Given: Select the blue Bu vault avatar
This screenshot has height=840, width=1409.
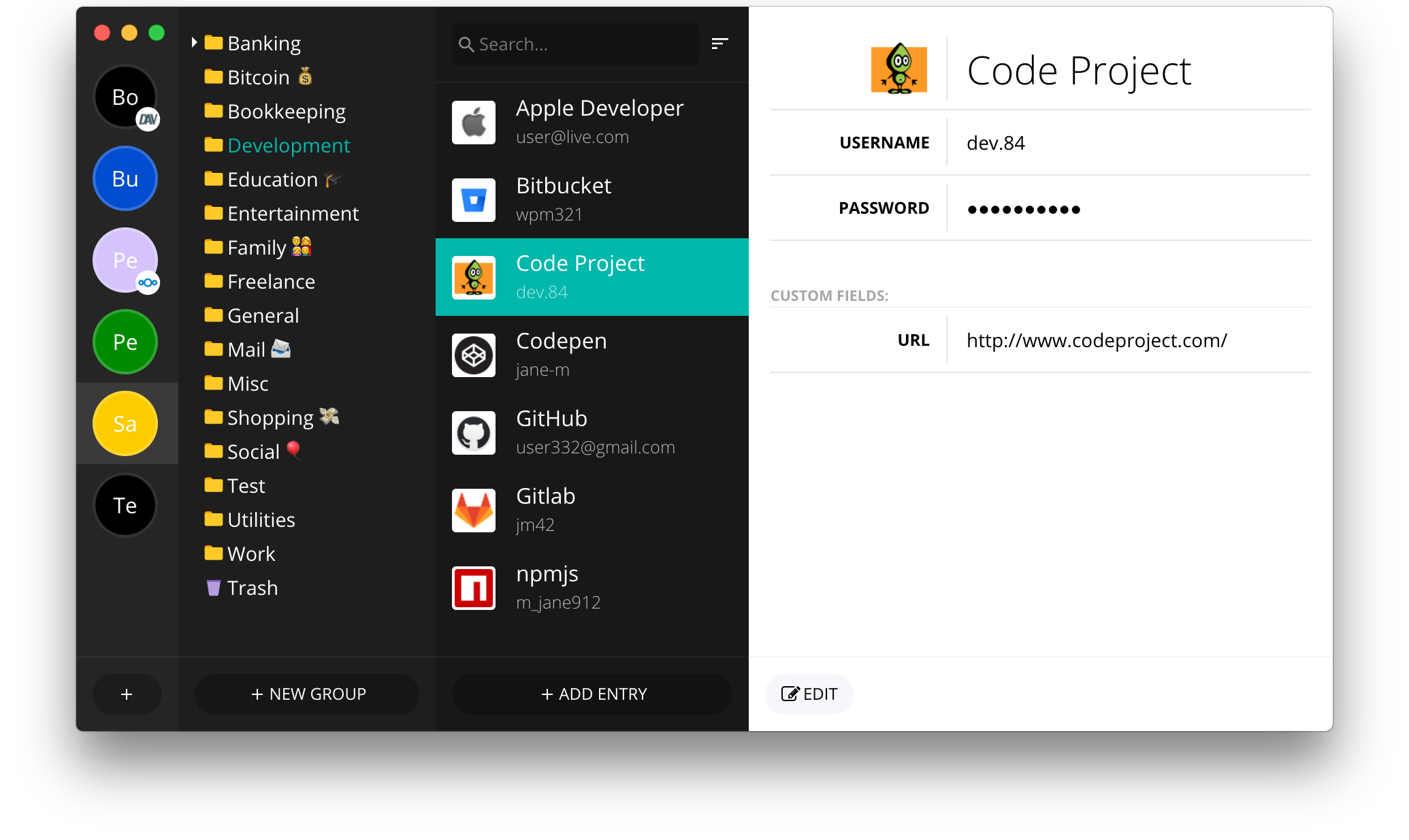Looking at the screenshot, I should point(125,179).
